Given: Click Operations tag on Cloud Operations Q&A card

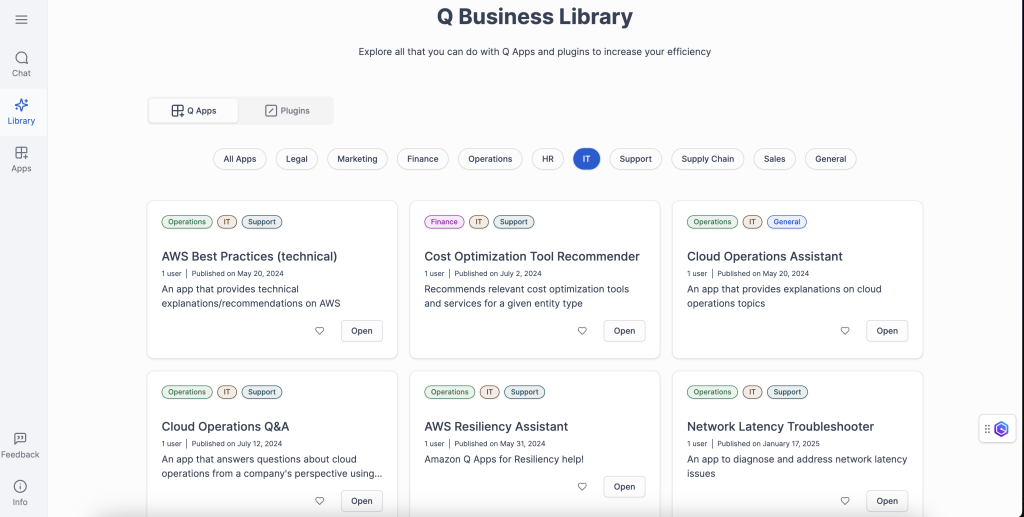Looking at the screenshot, I should 187,392.
